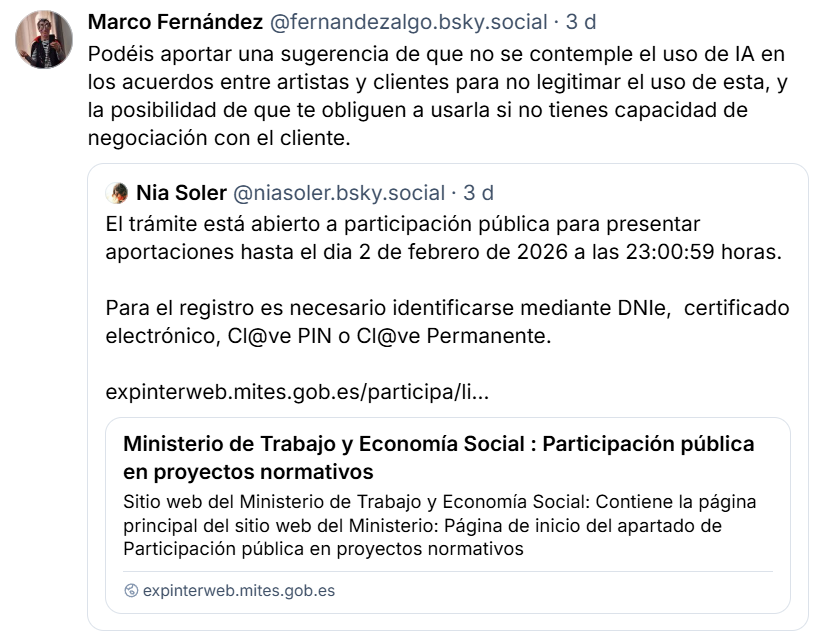Click Nia Soler's small avatar icon
The width and height of the screenshot is (826, 640).
click(x=117, y=193)
